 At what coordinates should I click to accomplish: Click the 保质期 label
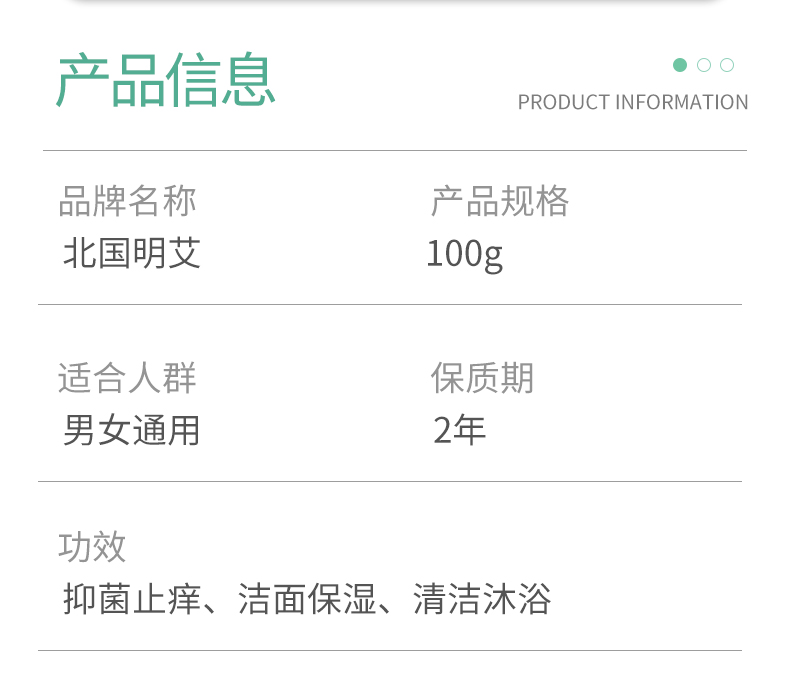[x=482, y=378]
